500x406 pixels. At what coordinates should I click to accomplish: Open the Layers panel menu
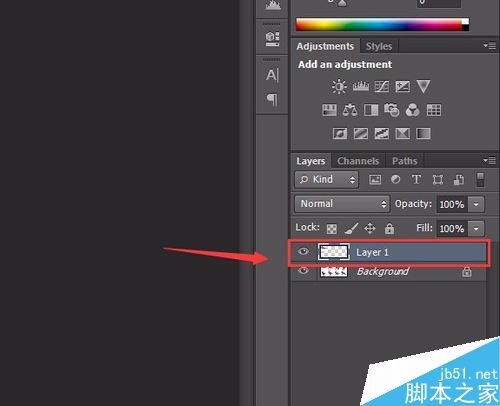click(489, 161)
